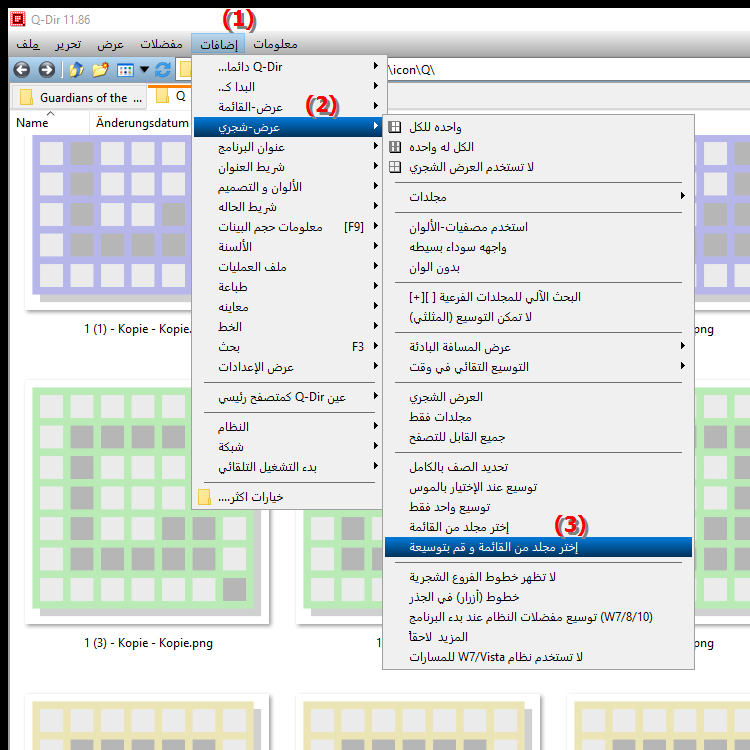
Task: Click the view mode grid icon
Action: [x=125, y=70]
